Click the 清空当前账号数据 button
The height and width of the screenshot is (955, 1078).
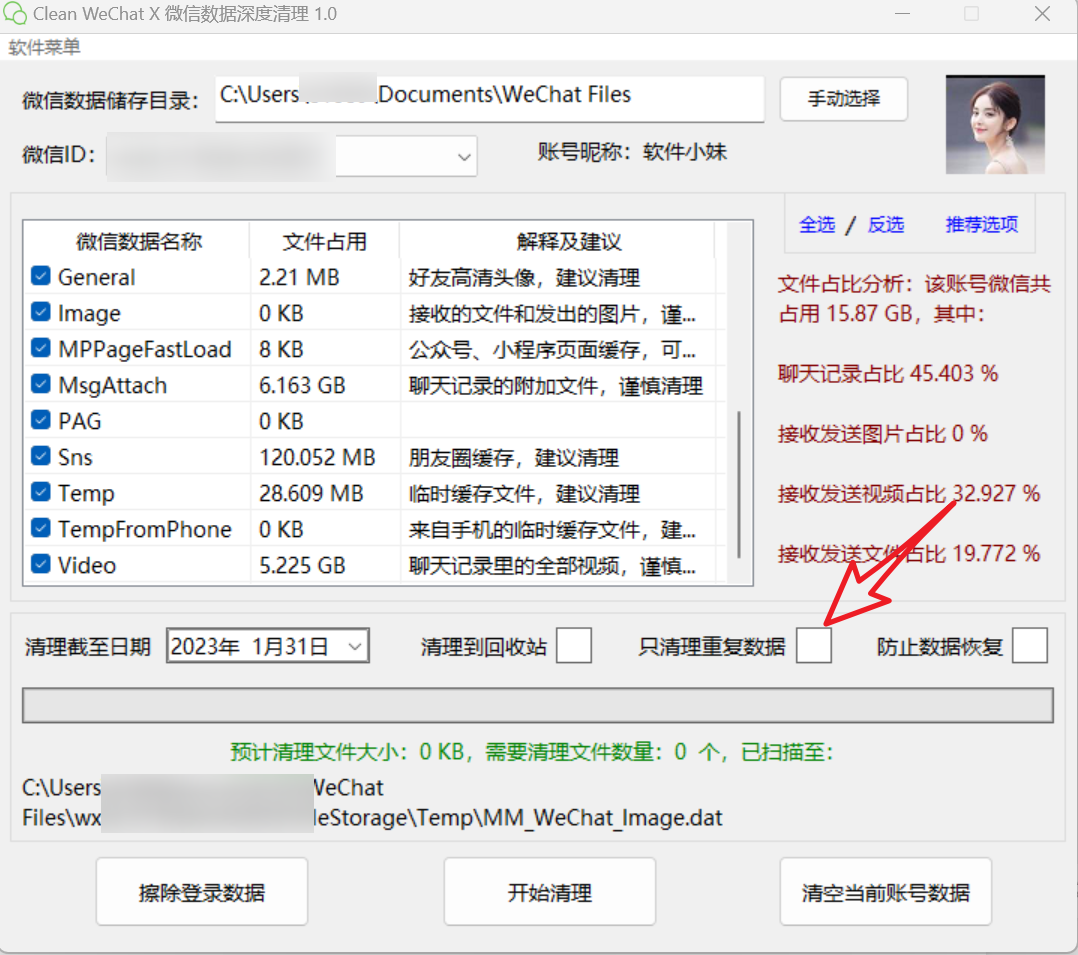pyautogui.click(x=886, y=892)
